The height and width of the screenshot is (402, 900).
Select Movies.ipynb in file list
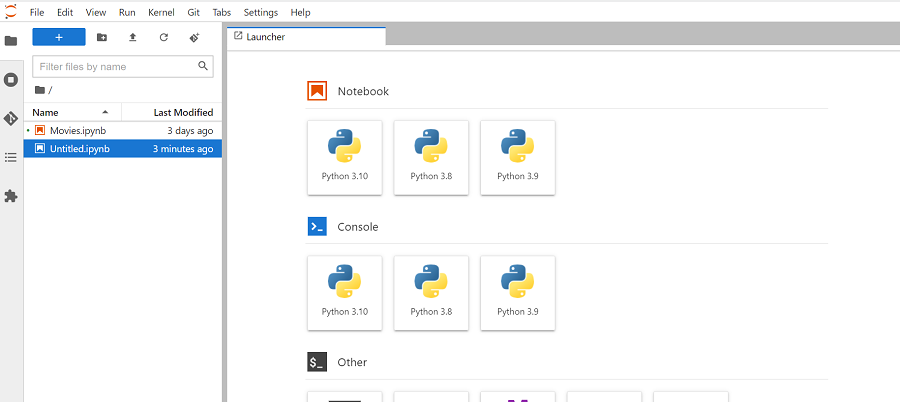[x=123, y=130]
